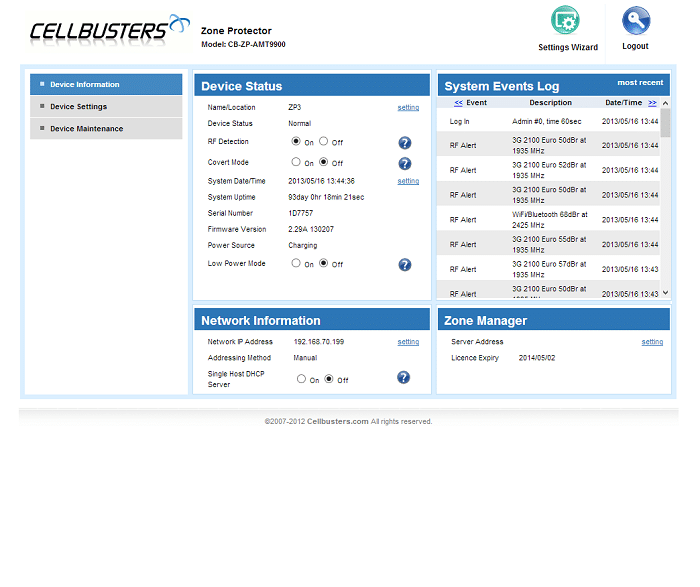Click the events log scrollbar thumb
The height and width of the screenshot is (587, 700).
click(665, 122)
